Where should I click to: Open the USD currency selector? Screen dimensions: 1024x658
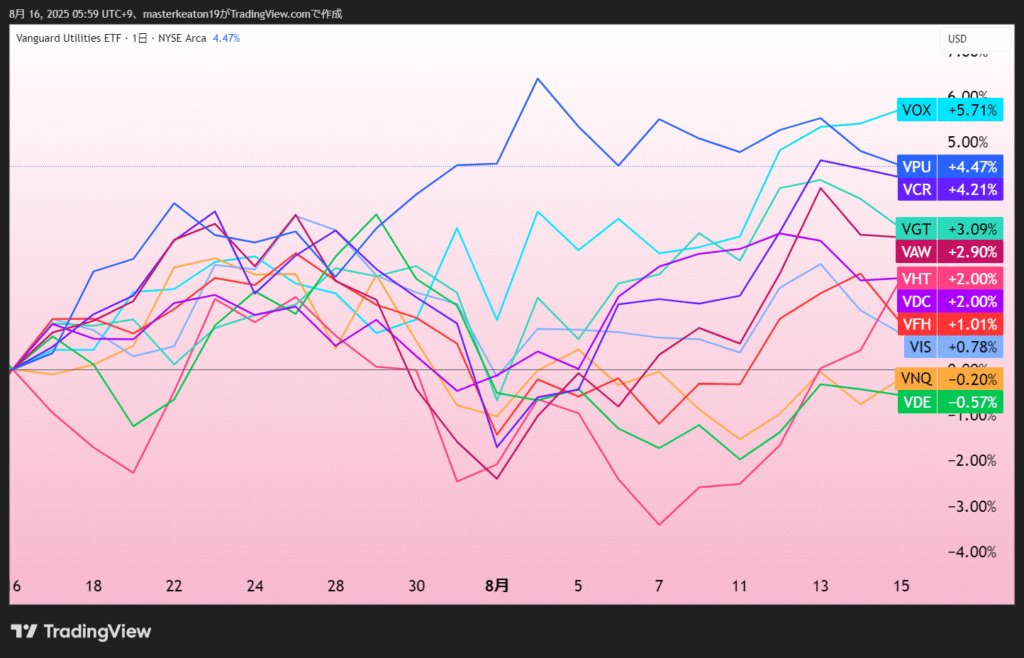[975, 39]
